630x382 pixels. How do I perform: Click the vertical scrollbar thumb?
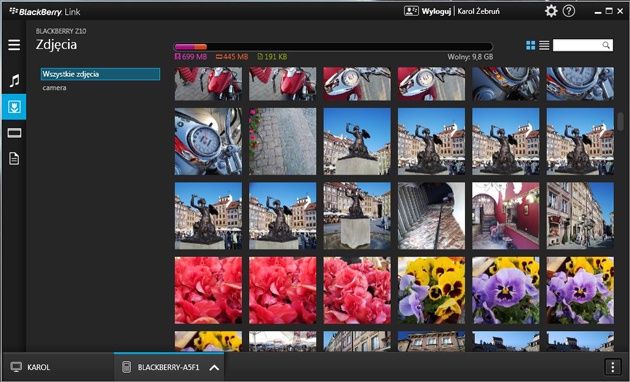(620, 122)
